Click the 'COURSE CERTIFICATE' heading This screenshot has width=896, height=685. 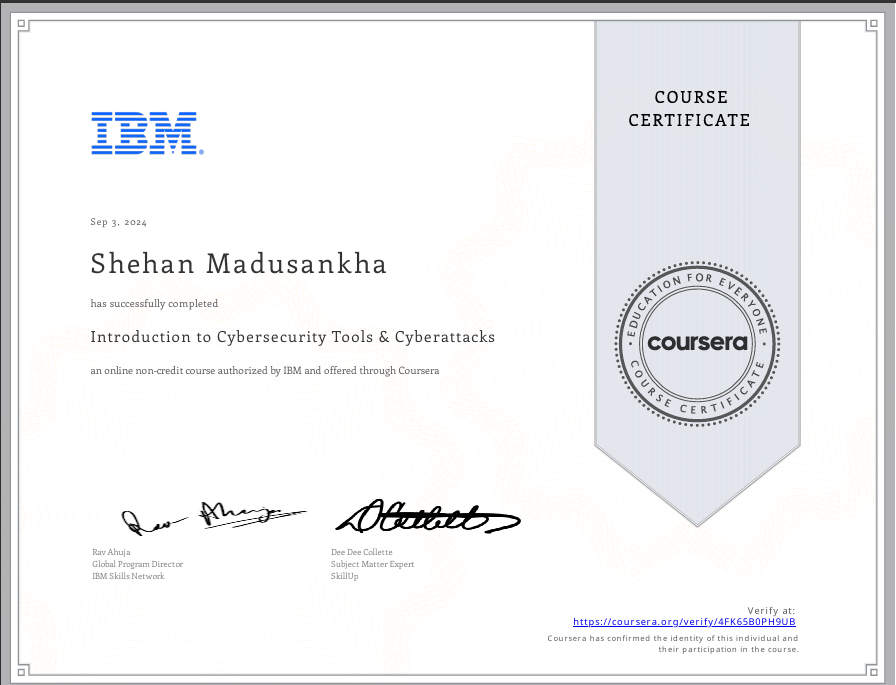click(690, 109)
